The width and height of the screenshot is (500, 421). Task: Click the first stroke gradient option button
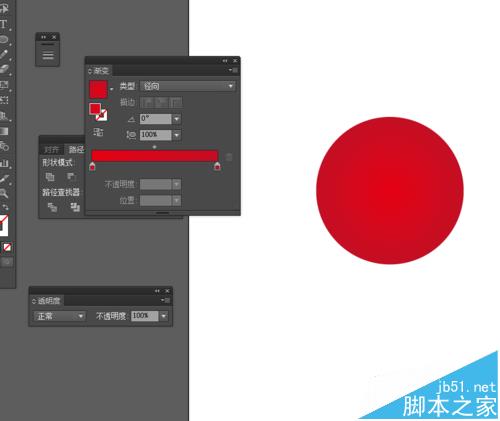coord(147,102)
